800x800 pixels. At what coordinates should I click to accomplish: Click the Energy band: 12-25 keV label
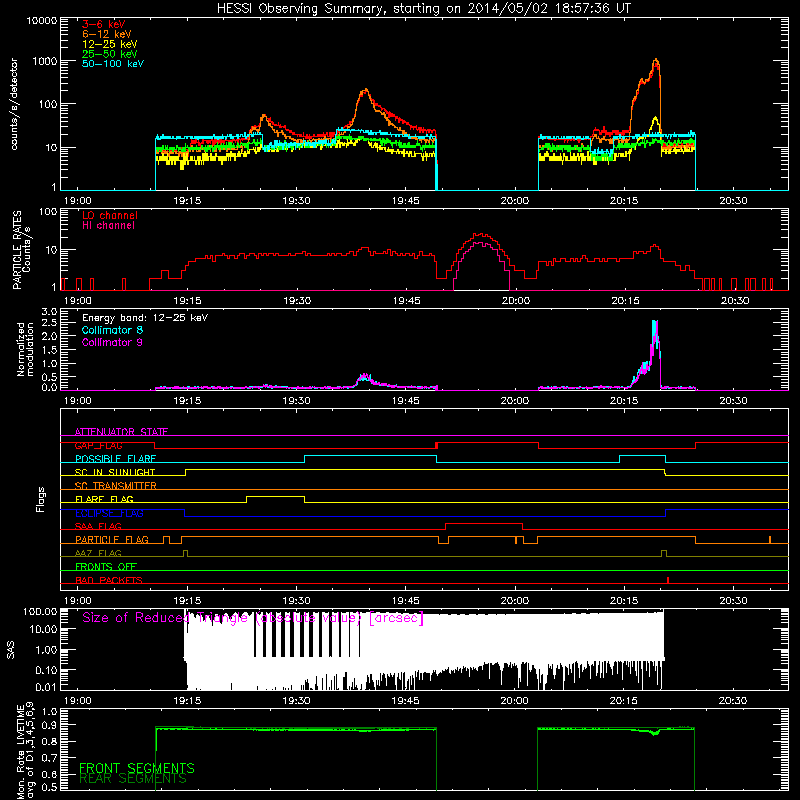(145, 318)
